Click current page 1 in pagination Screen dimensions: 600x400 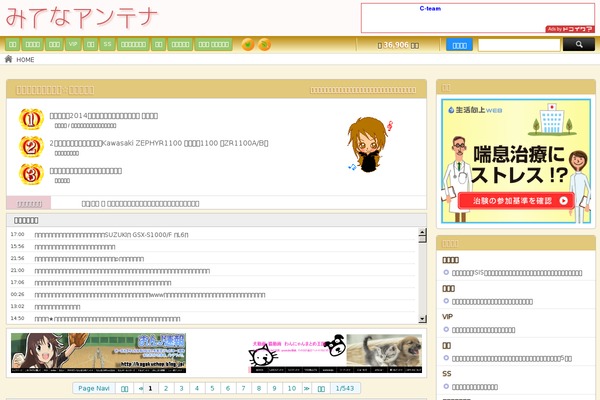point(150,388)
